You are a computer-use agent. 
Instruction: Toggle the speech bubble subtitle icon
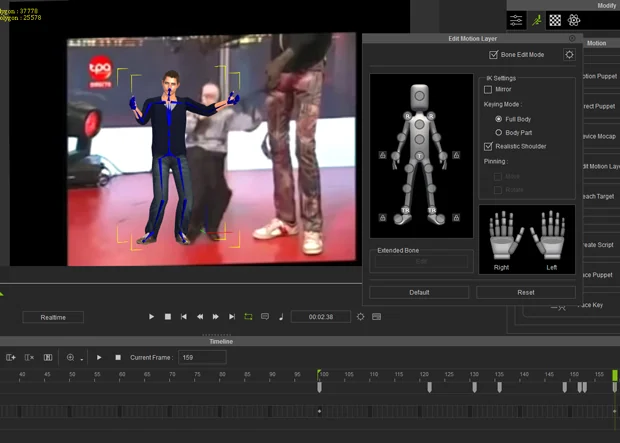click(265, 317)
